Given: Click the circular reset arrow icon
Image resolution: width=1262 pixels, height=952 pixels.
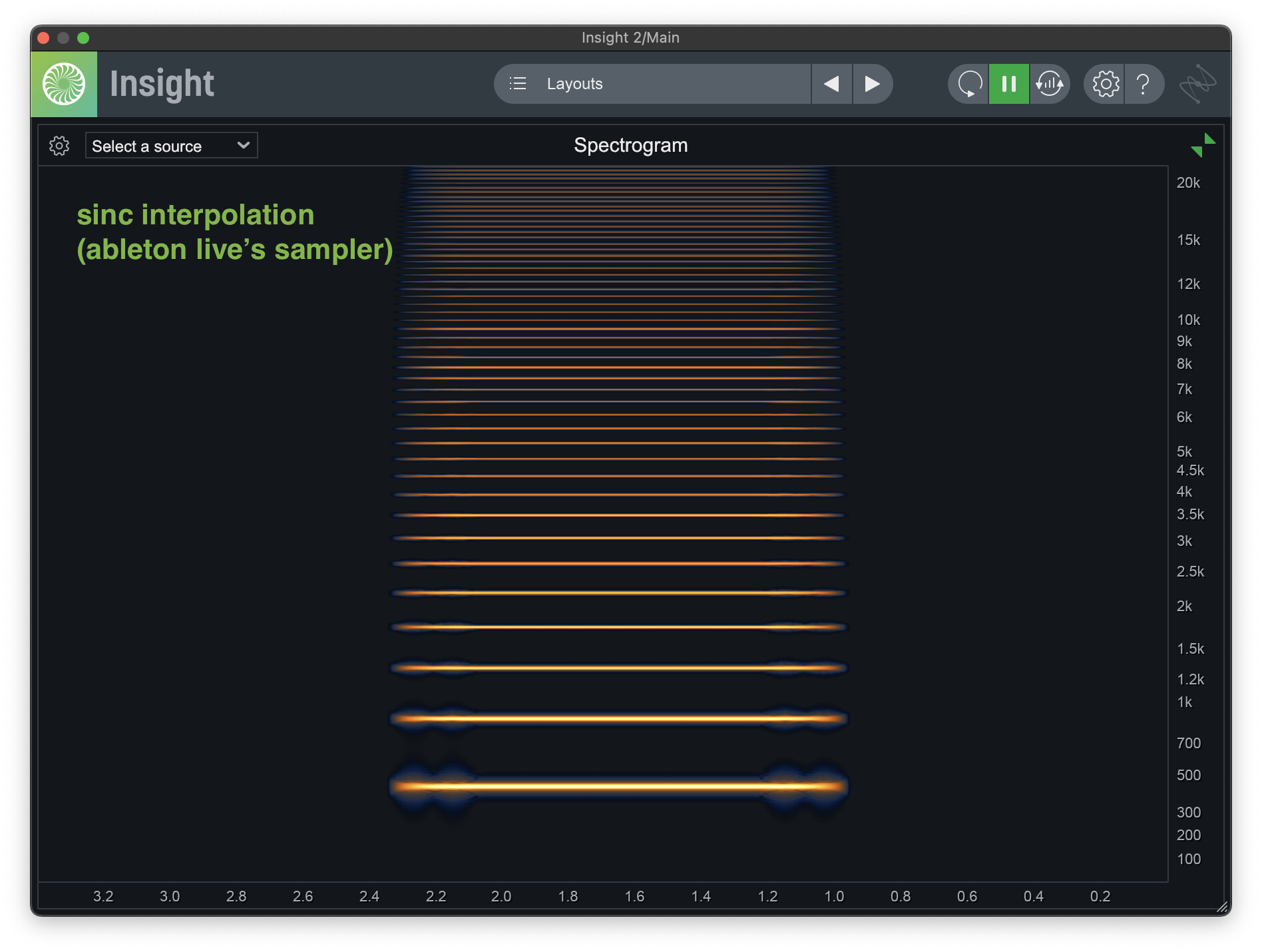Looking at the screenshot, I should [x=969, y=84].
